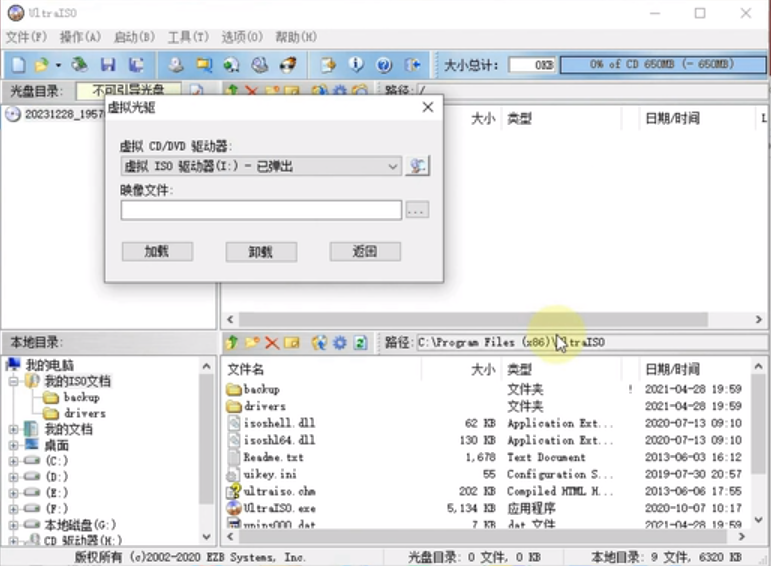Click the 返回 button
The image size is (771, 566).
point(365,252)
